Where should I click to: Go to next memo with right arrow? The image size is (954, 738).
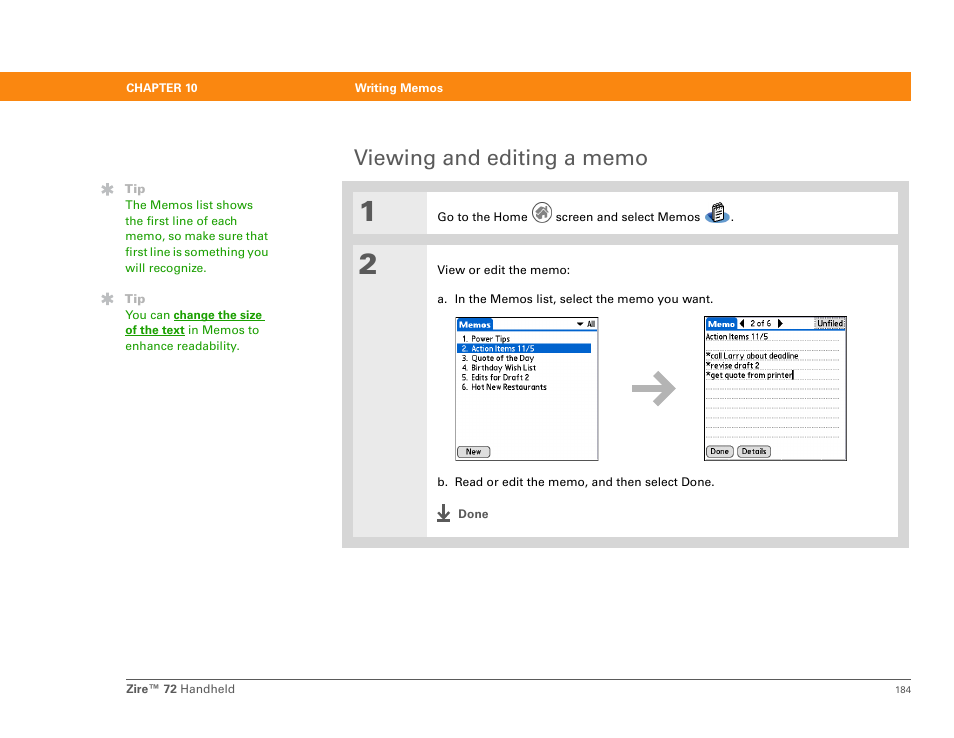780,324
